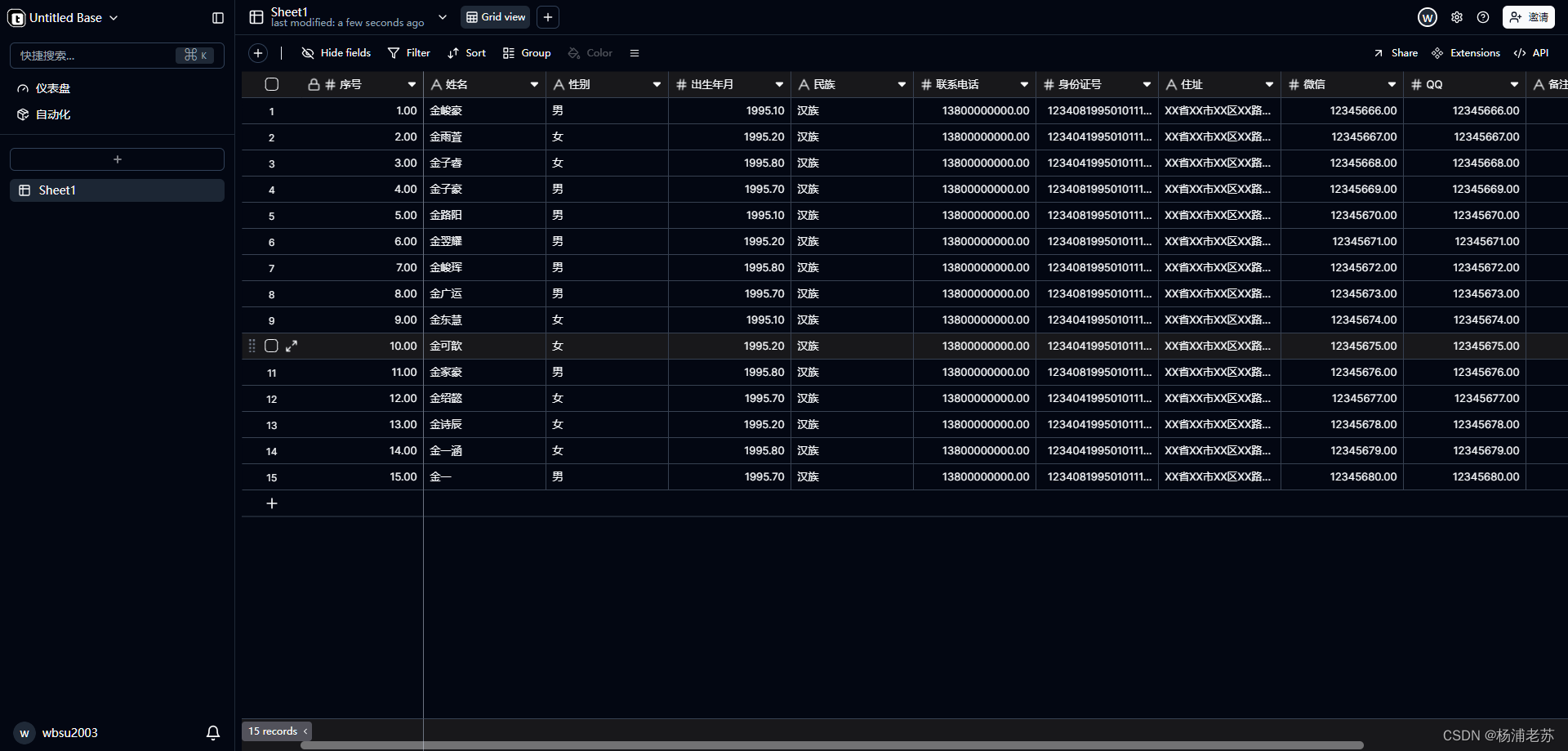Click row number 7
The width and height of the screenshot is (1568, 751).
pos(272,268)
